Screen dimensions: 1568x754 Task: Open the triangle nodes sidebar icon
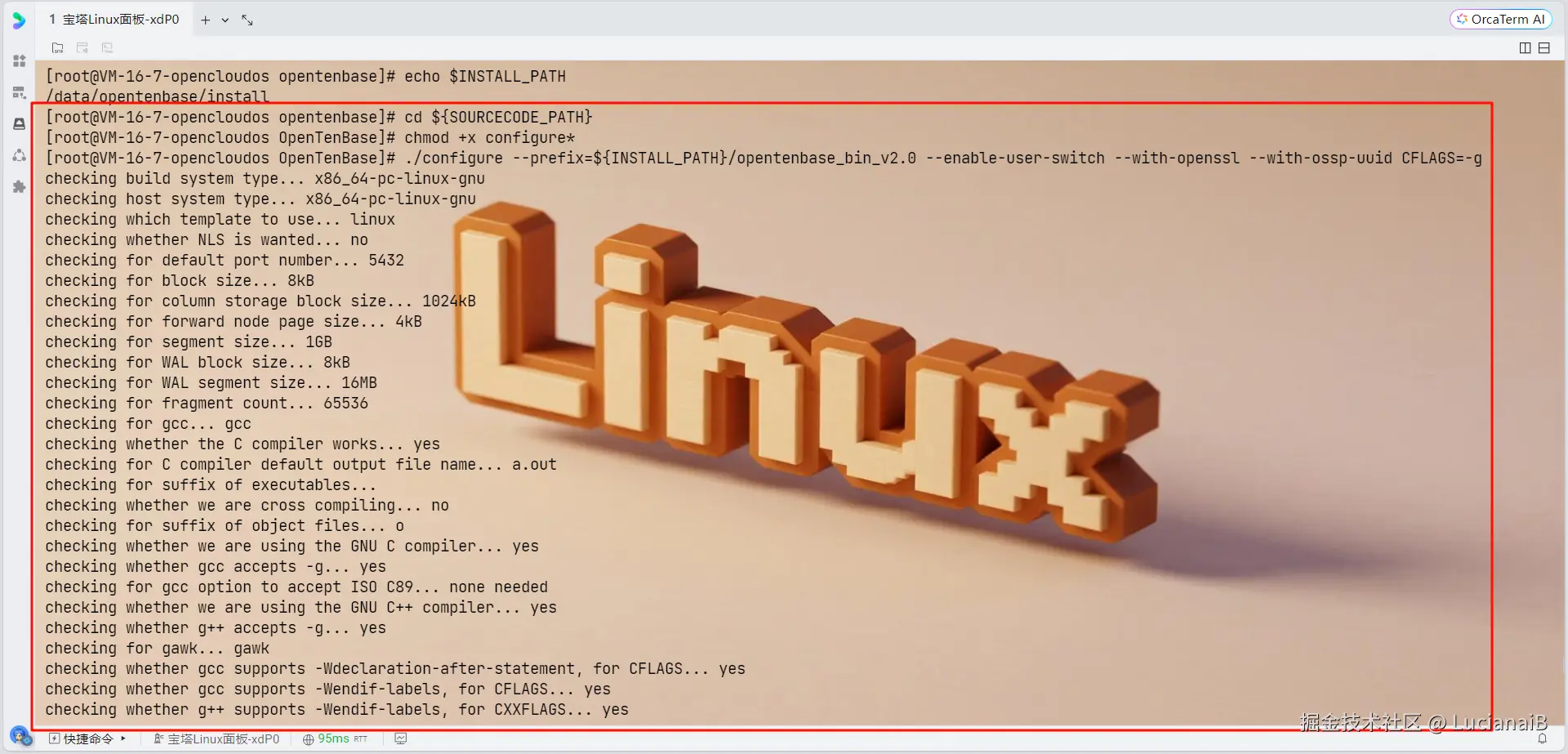tap(20, 155)
